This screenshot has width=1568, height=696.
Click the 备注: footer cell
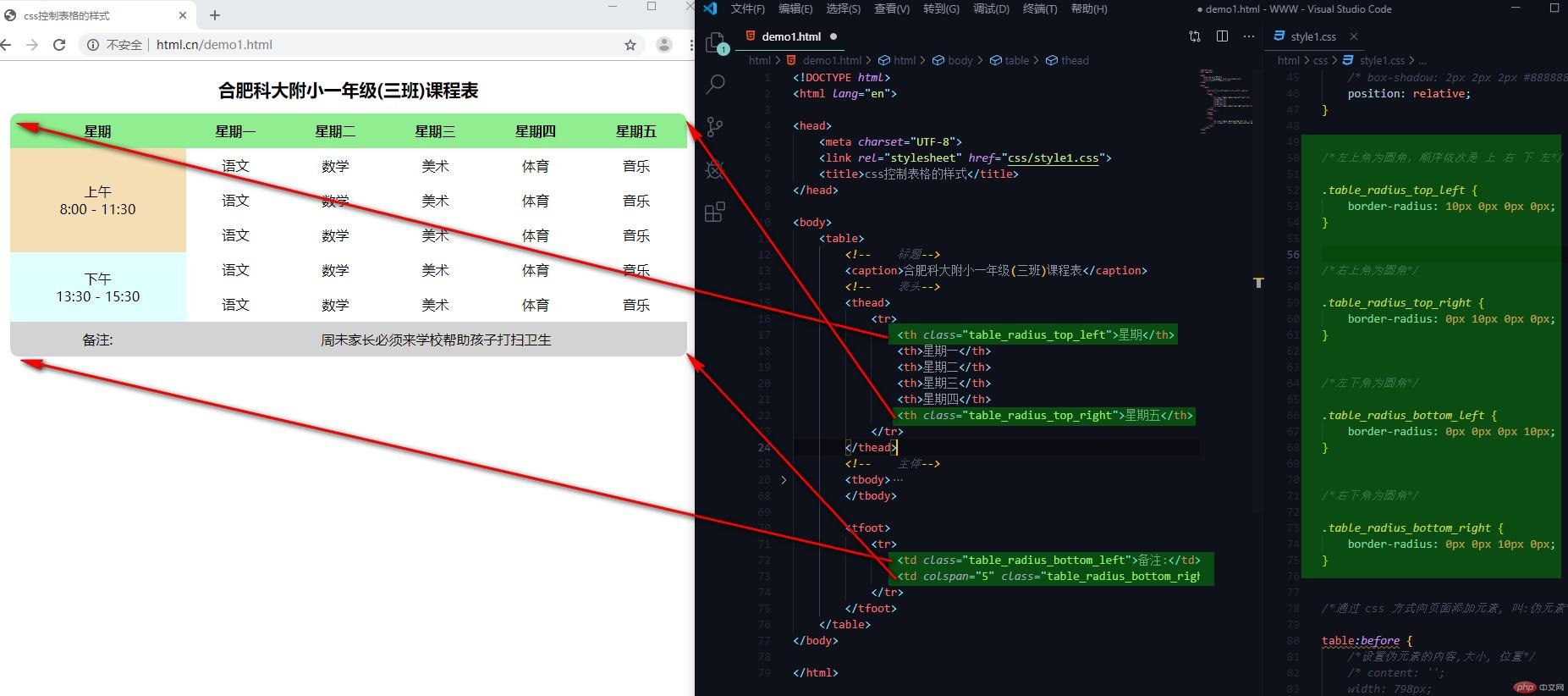[x=97, y=340]
